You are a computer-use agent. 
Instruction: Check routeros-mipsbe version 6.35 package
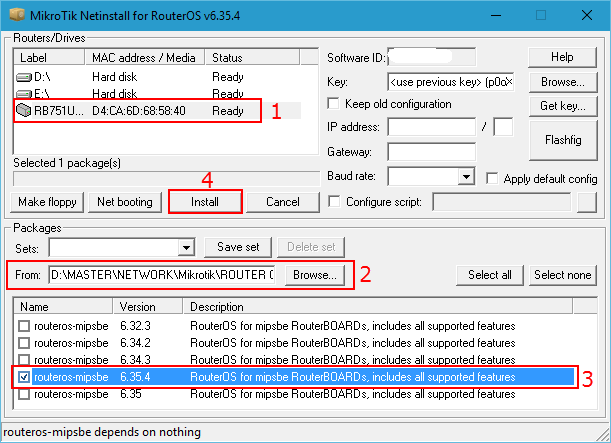pyautogui.click(x=24, y=394)
